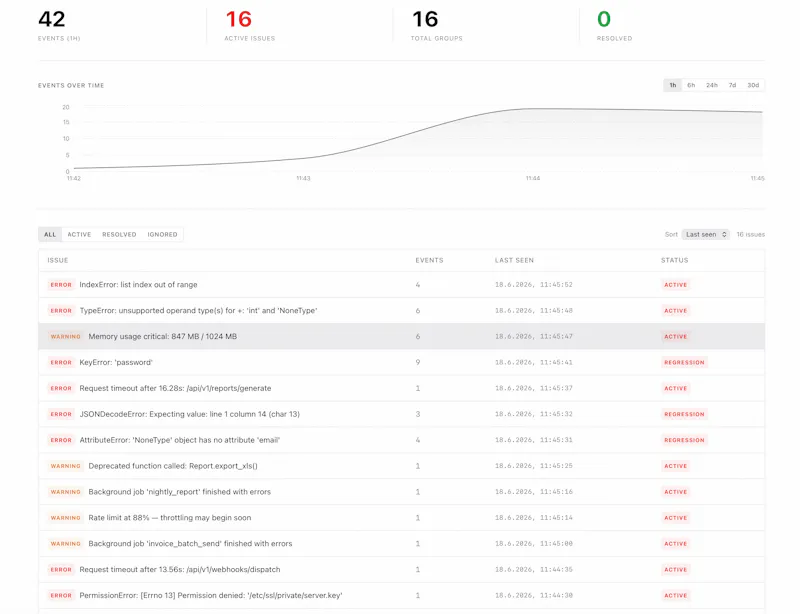Image resolution: width=800 pixels, height=614 pixels.
Task: Click event count 9 on KeyError row
Action: 418,362
